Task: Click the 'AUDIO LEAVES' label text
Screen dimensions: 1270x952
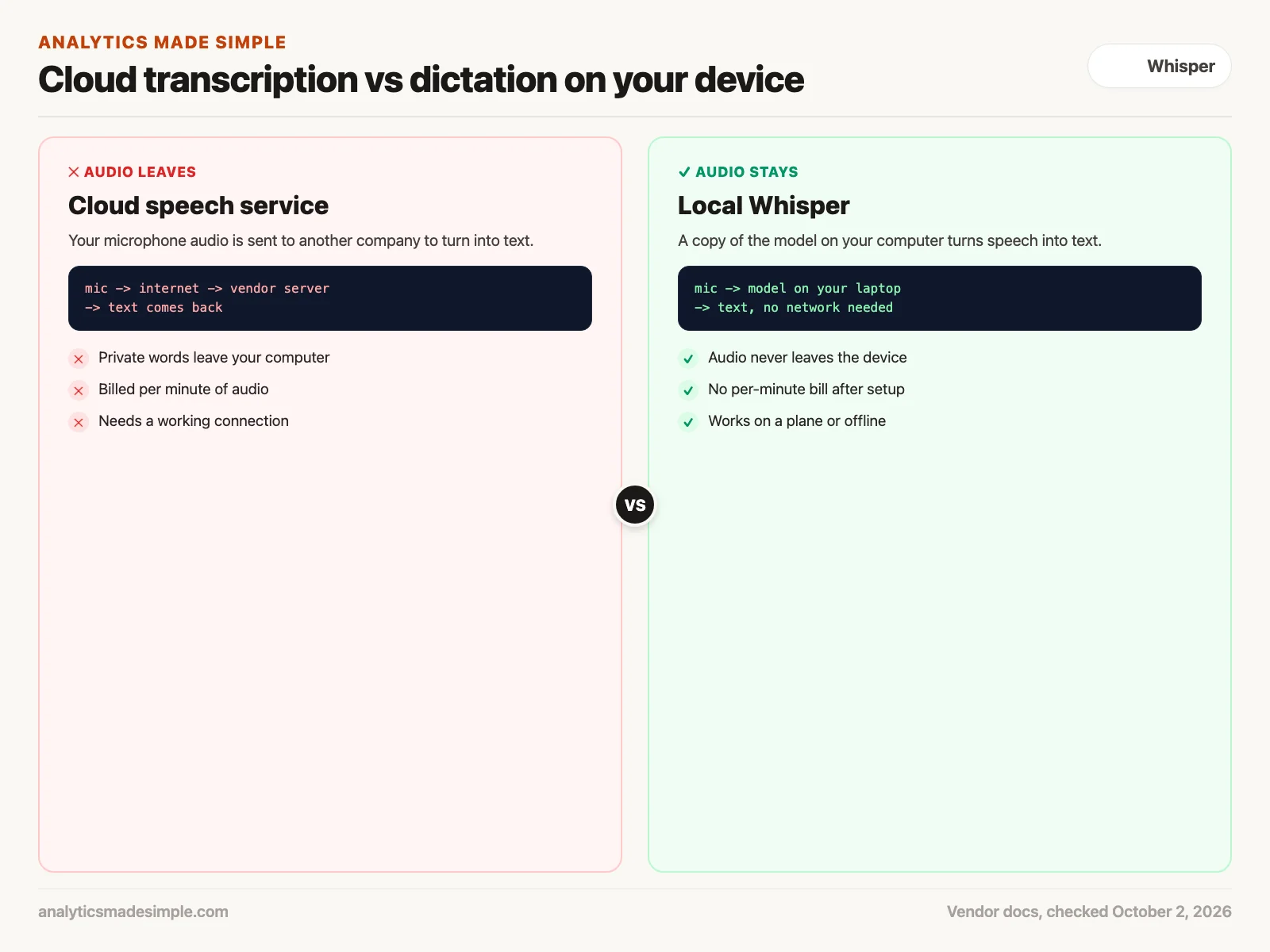Action: point(140,172)
